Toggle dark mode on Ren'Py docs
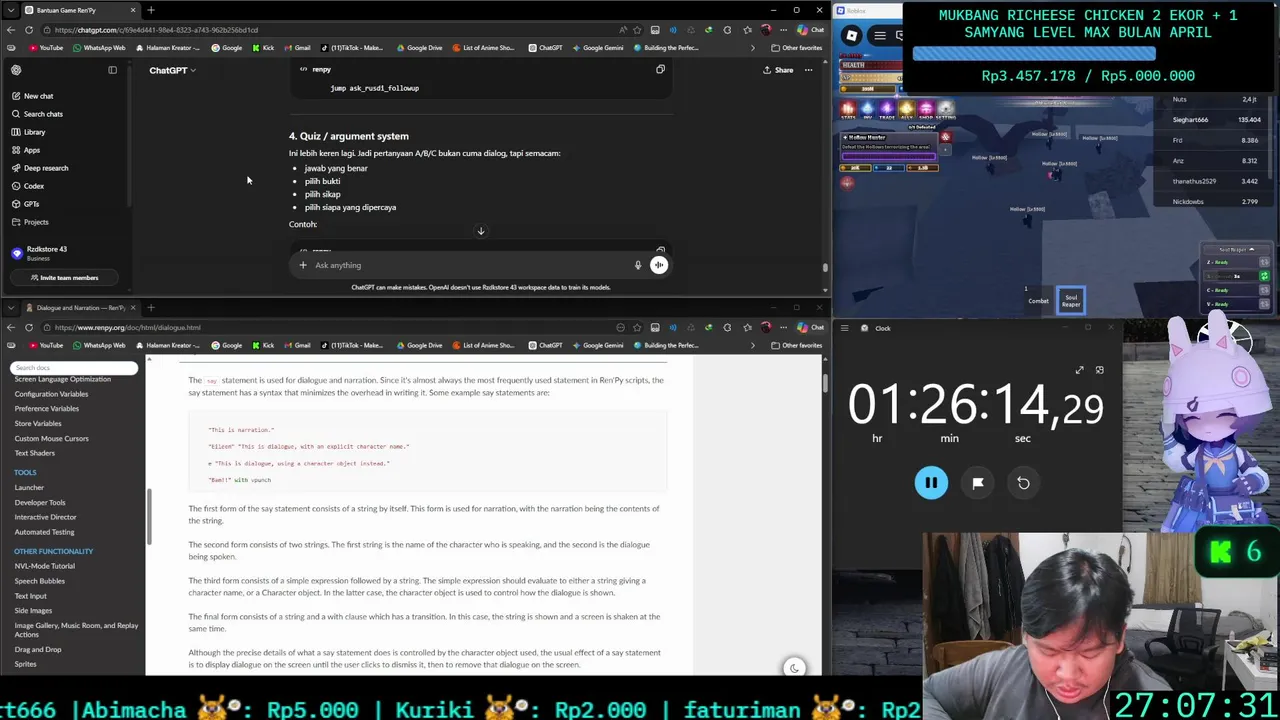The image size is (1280, 720). [794, 668]
